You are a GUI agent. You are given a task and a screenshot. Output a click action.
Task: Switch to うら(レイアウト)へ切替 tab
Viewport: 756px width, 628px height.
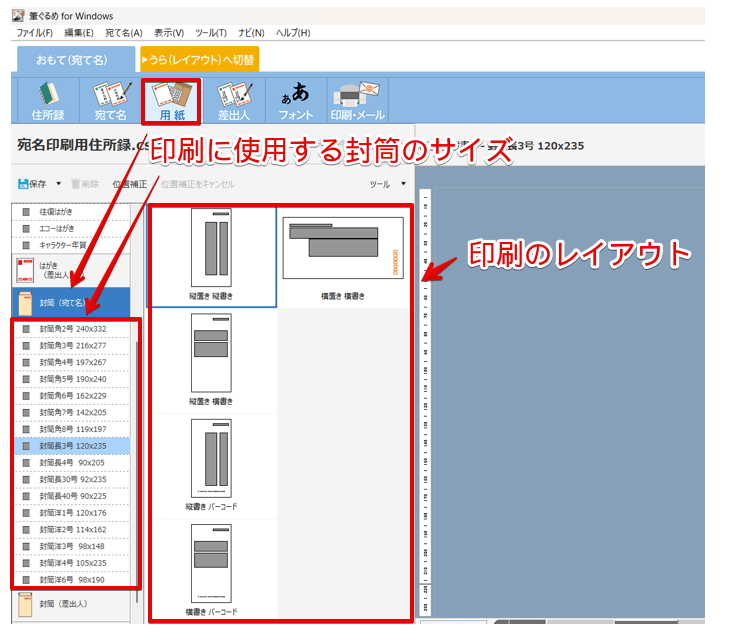(x=200, y=59)
